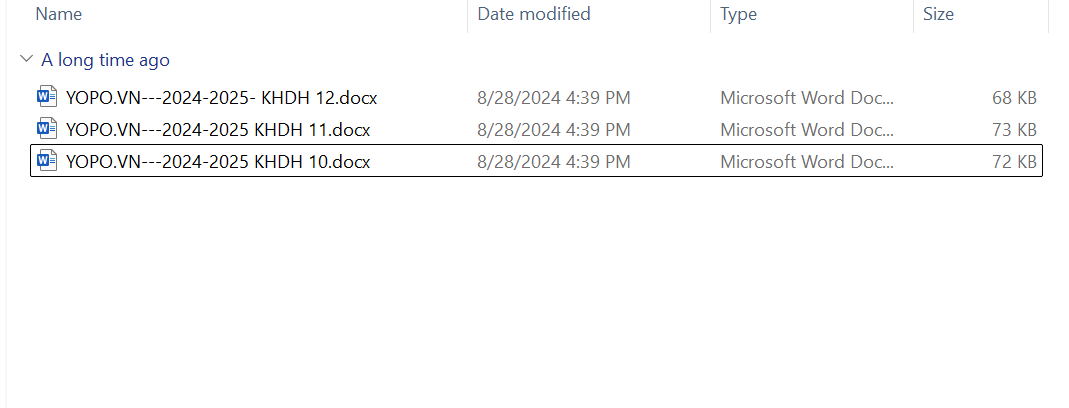1069x408 pixels.
Task: Click the 72 KB size value
Action: point(1013,162)
